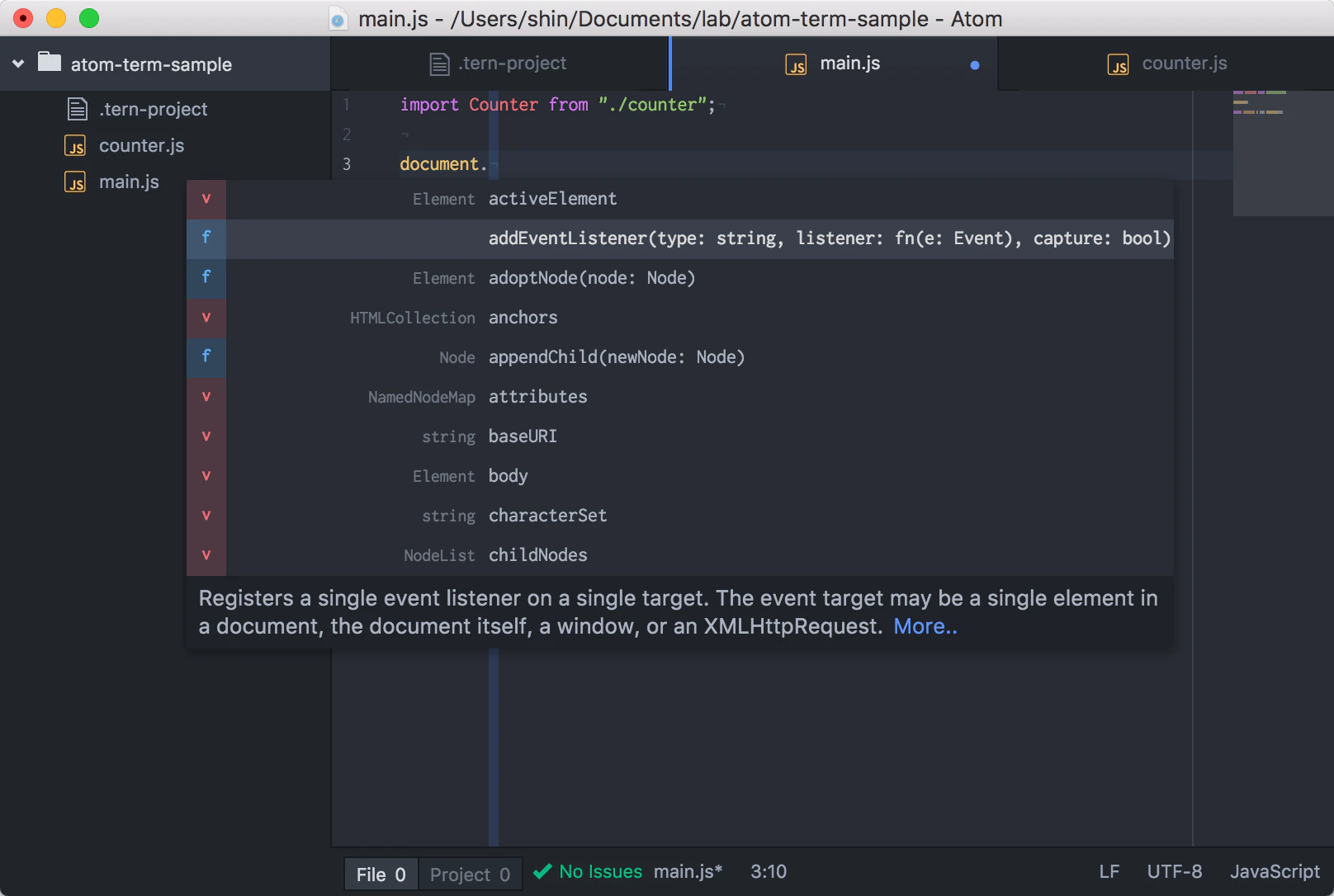
Task: Collapse the atom-term-sample project folder
Action: [x=18, y=64]
